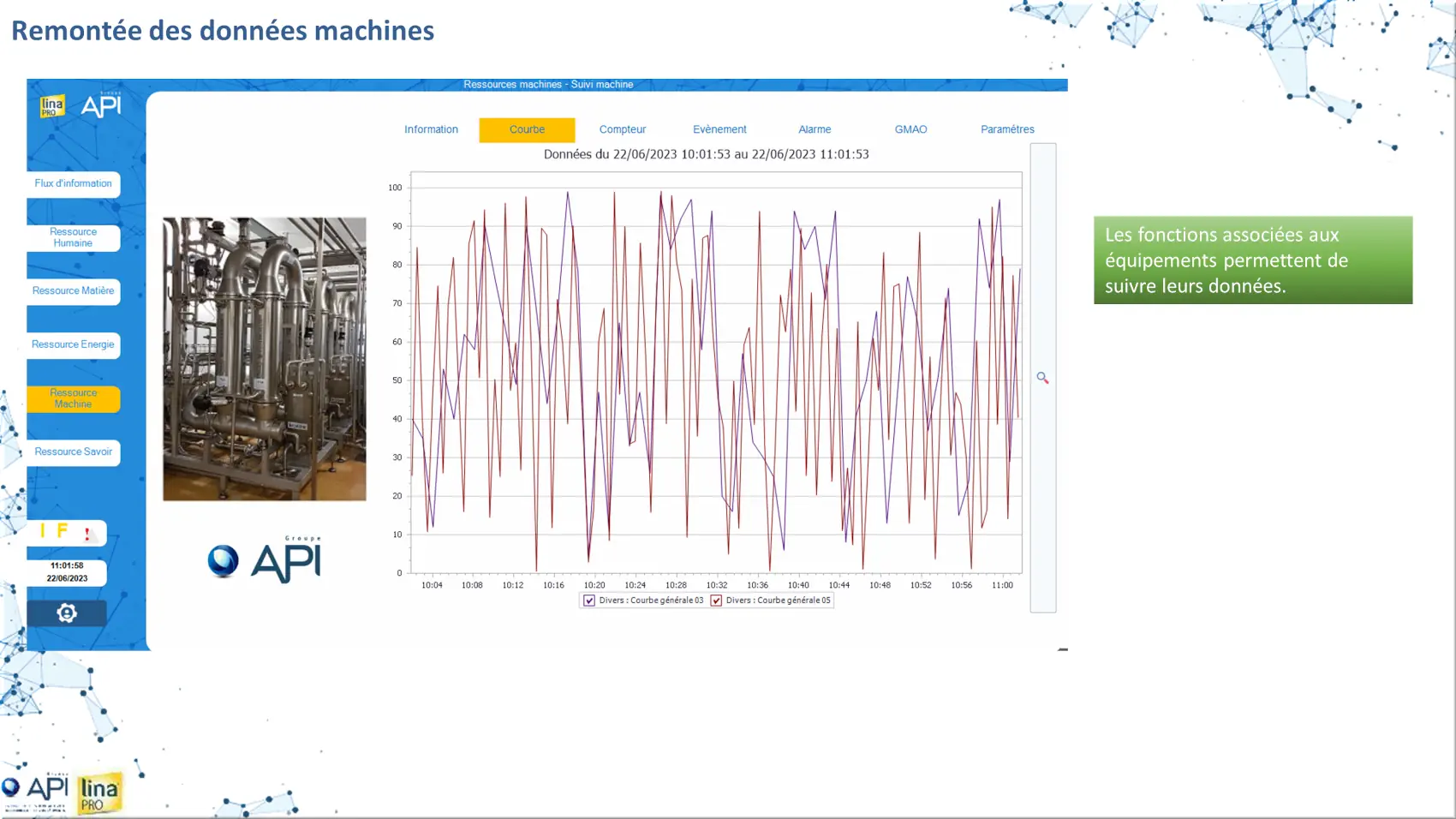Click the lina PRO logo in the slide footer
1456x819 pixels.
point(99,793)
